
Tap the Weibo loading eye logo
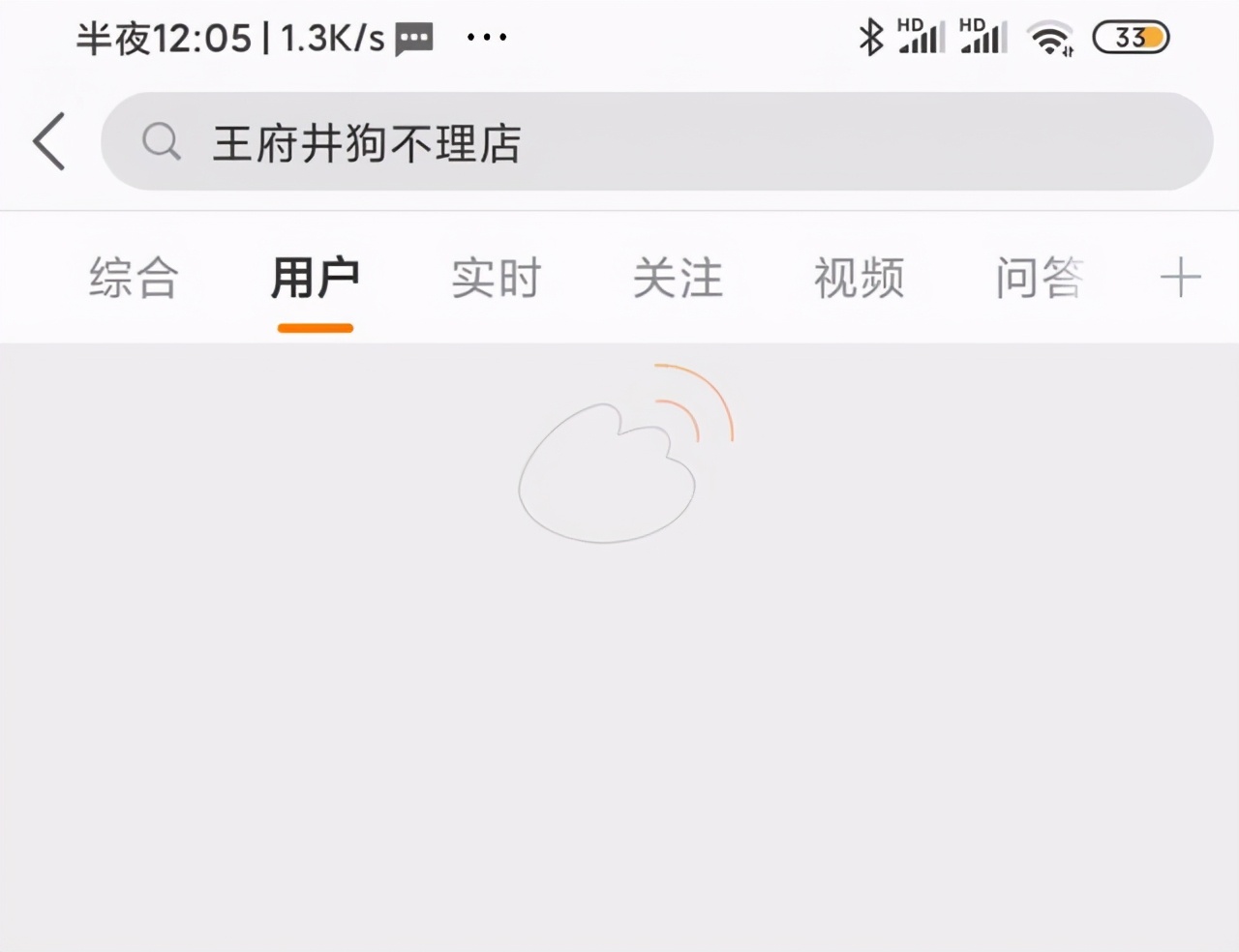pos(625,453)
